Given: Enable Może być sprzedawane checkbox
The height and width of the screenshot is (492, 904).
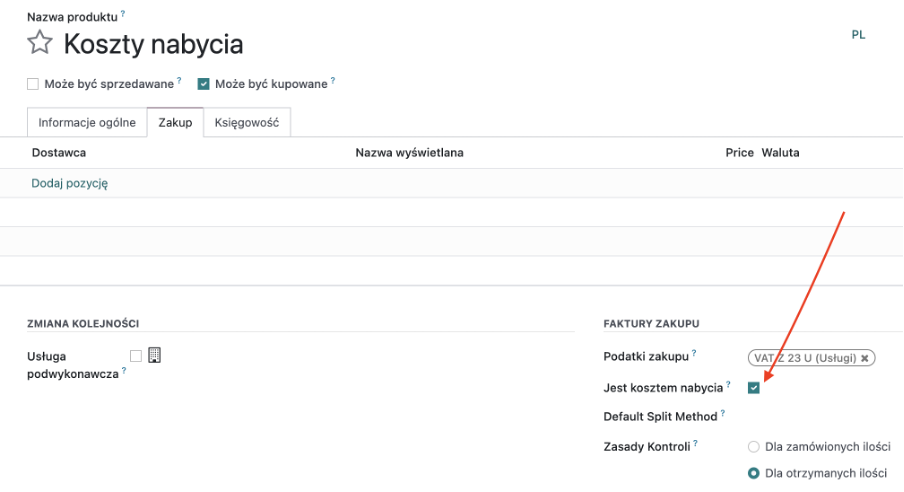Looking at the screenshot, I should coord(33,84).
